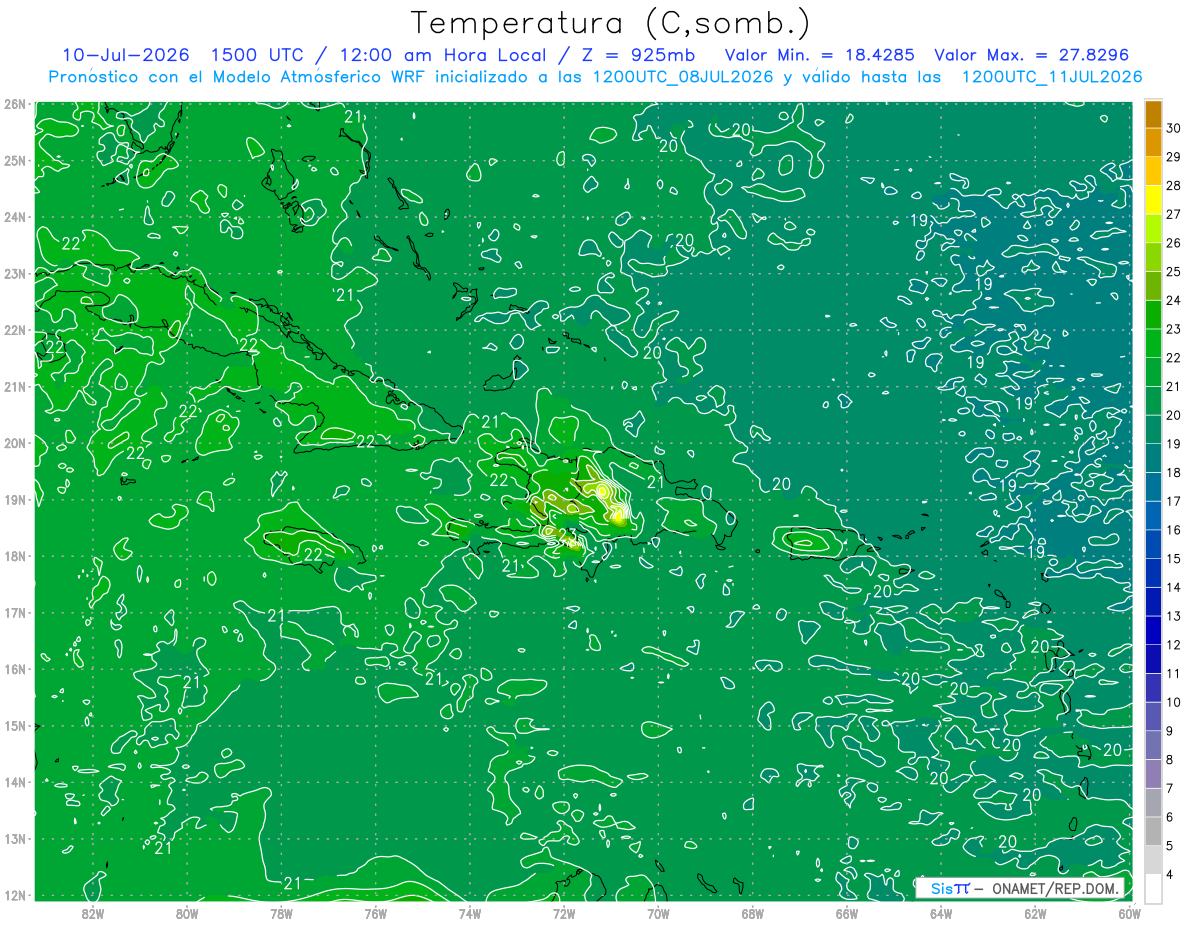This screenshot has width=1200, height=927.
Task: Click the colorbar label '10'
Action: click(x=1173, y=702)
